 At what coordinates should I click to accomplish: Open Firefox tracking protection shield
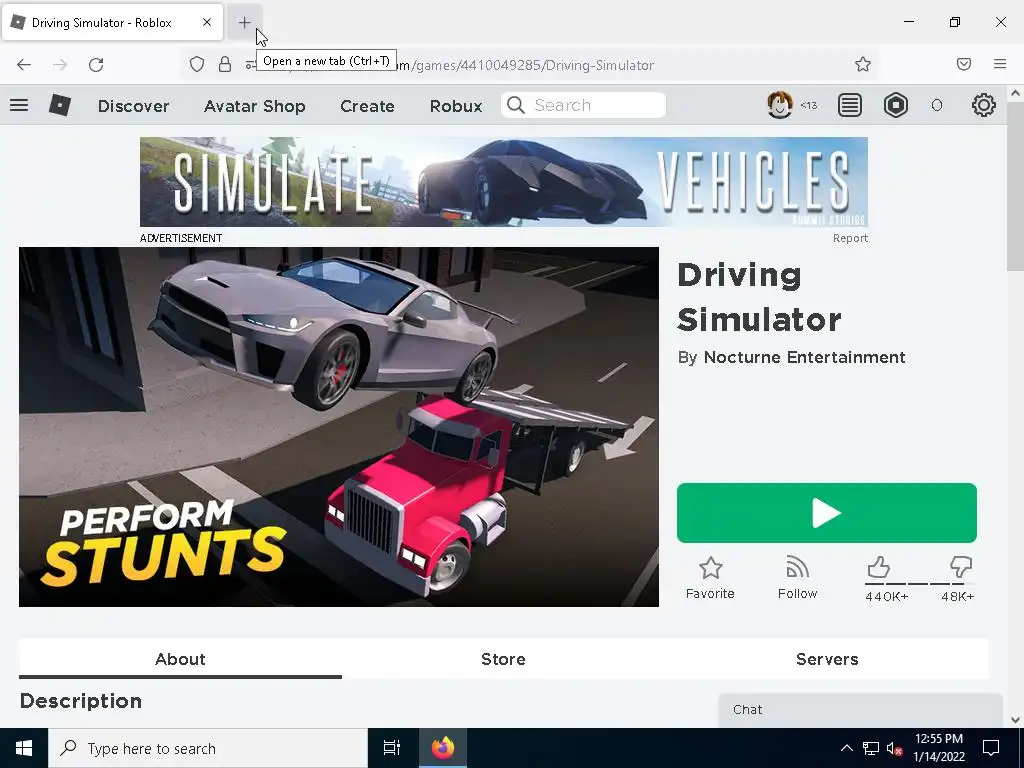coord(197,64)
